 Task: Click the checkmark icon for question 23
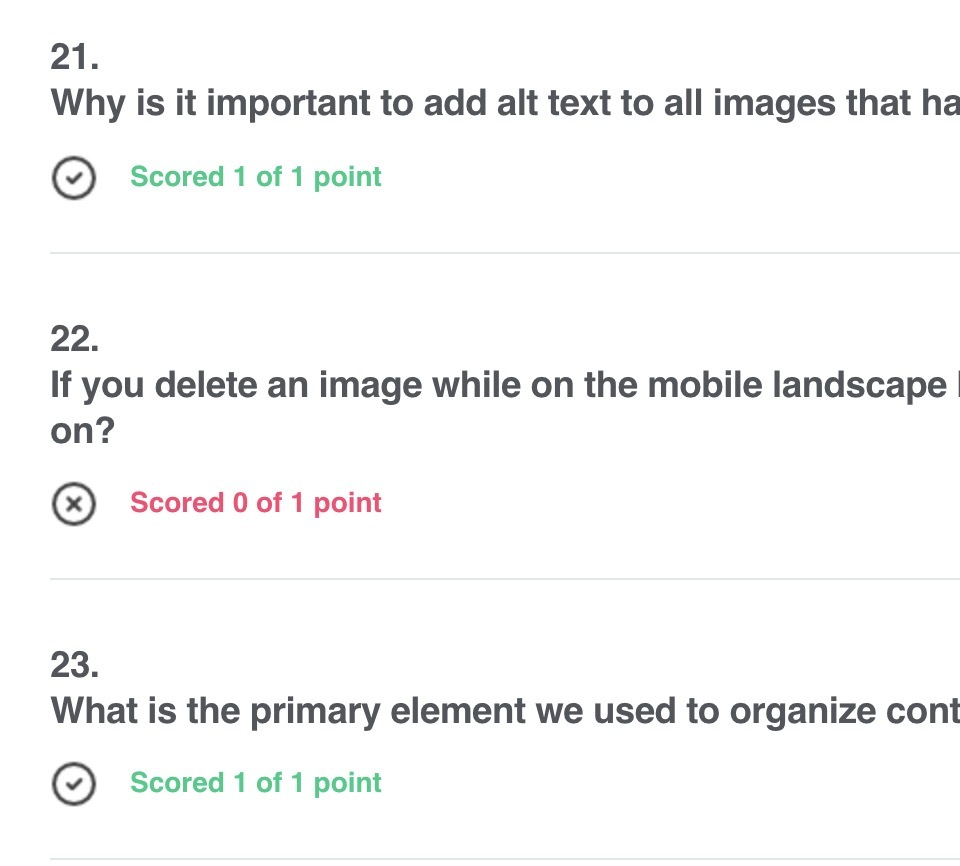(73, 784)
